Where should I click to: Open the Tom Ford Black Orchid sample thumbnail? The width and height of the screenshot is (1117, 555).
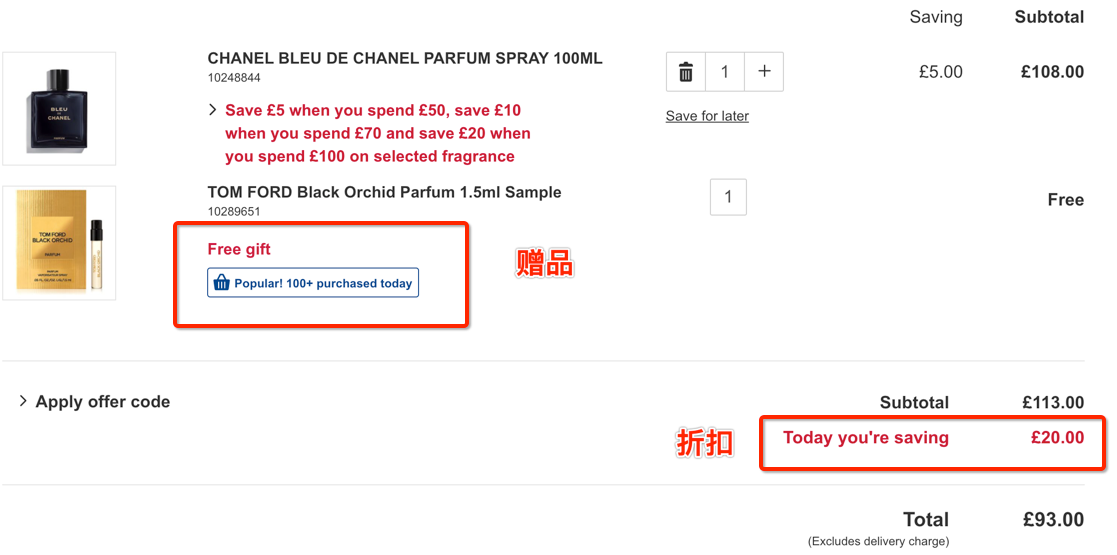59,243
